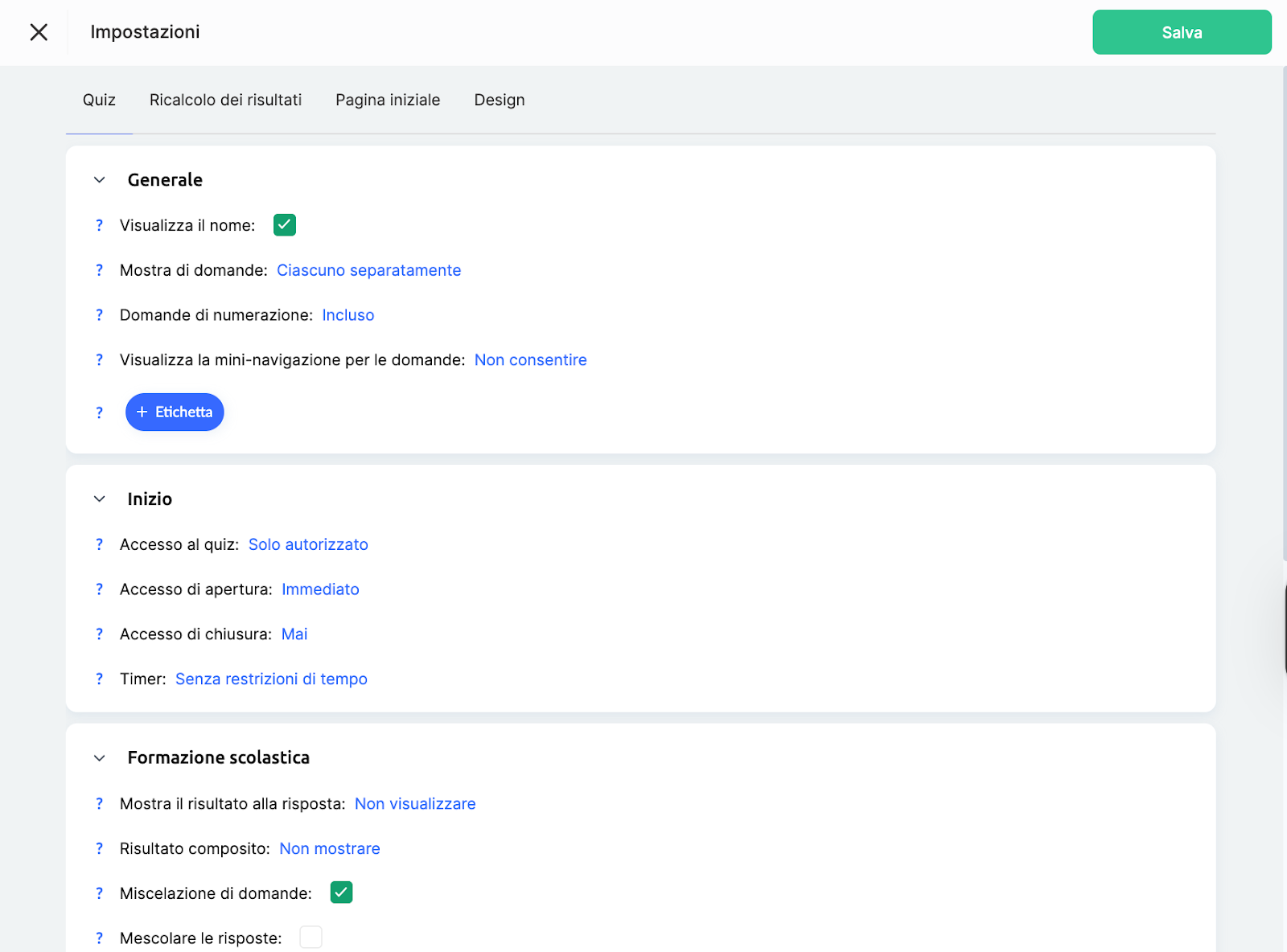
Task: Collapse the Inizio section chevron
Action: coord(100,499)
